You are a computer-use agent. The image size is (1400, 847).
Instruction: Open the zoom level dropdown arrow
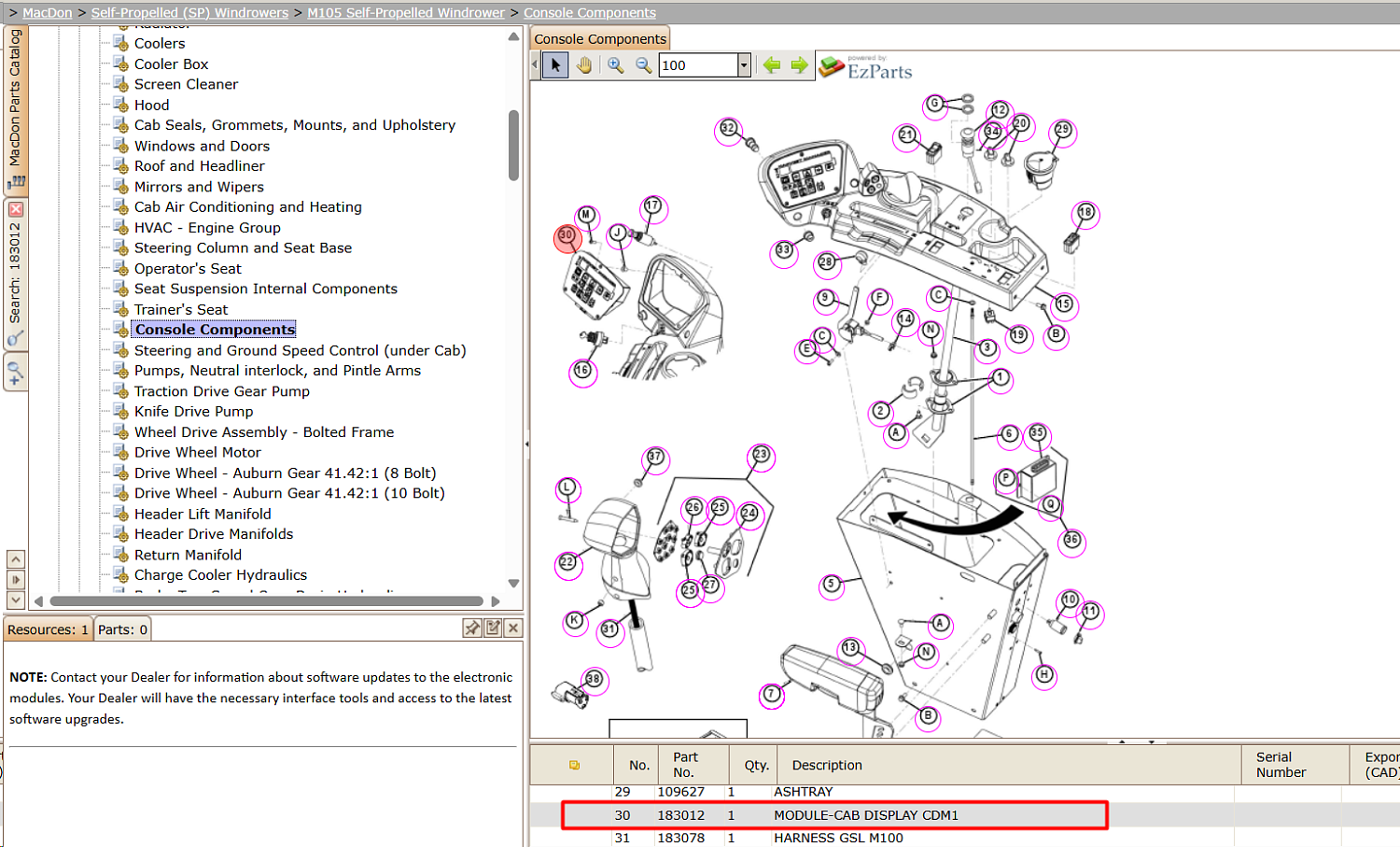(x=744, y=65)
